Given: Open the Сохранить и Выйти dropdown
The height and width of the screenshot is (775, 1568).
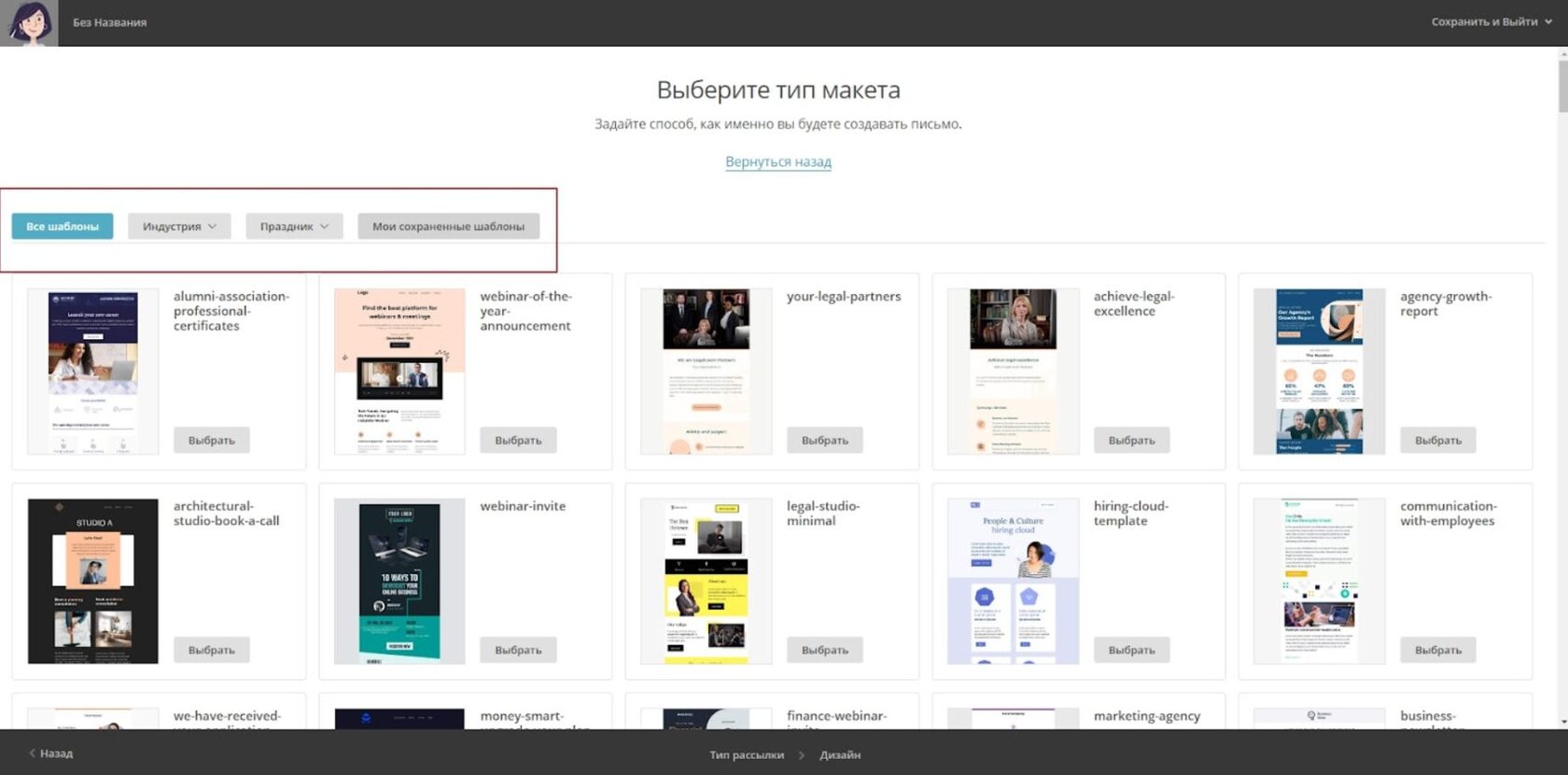Looking at the screenshot, I should point(1491,21).
